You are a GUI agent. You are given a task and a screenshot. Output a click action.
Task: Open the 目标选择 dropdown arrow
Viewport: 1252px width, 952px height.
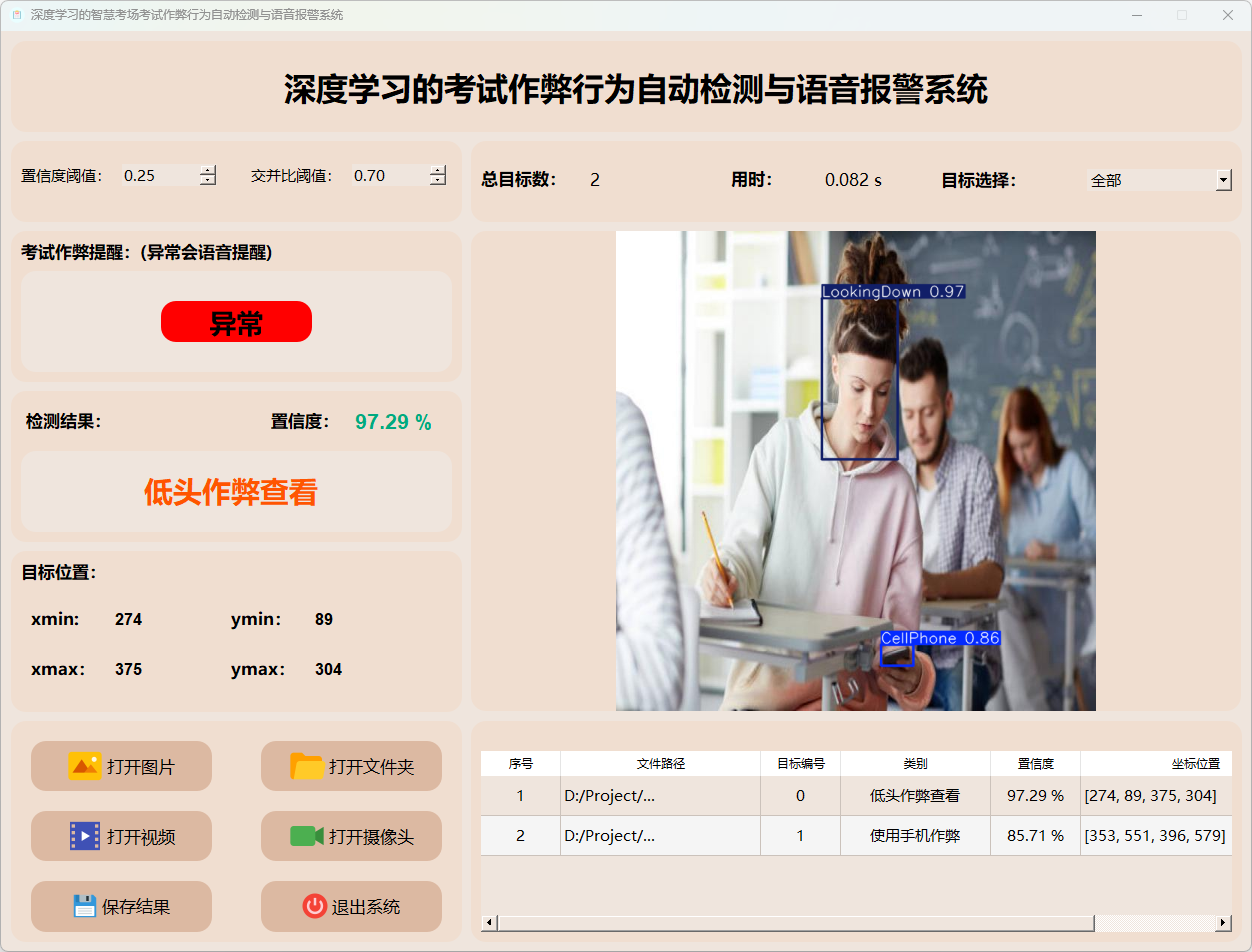point(1223,180)
